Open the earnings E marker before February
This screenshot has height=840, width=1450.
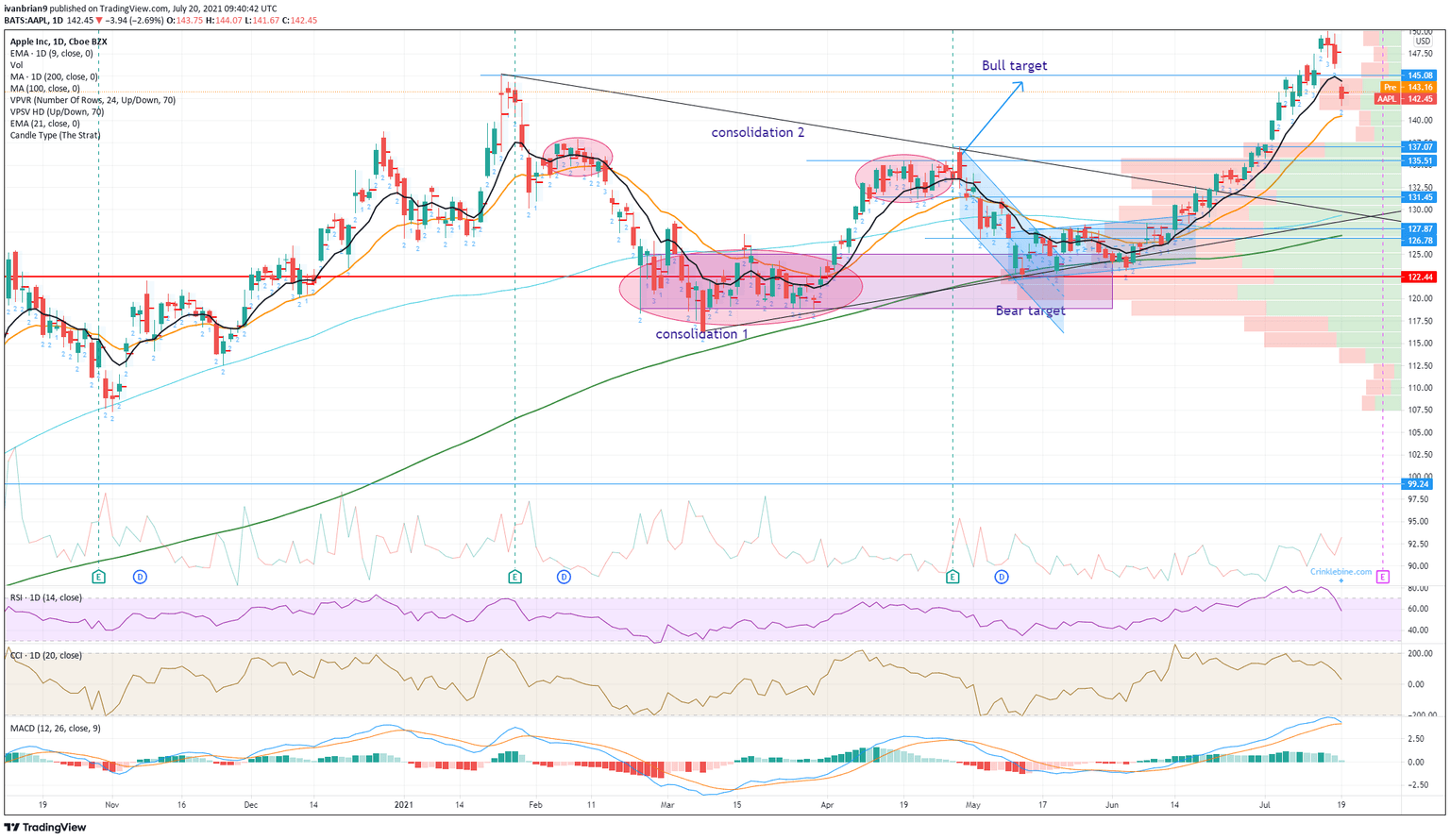coord(514,576)
